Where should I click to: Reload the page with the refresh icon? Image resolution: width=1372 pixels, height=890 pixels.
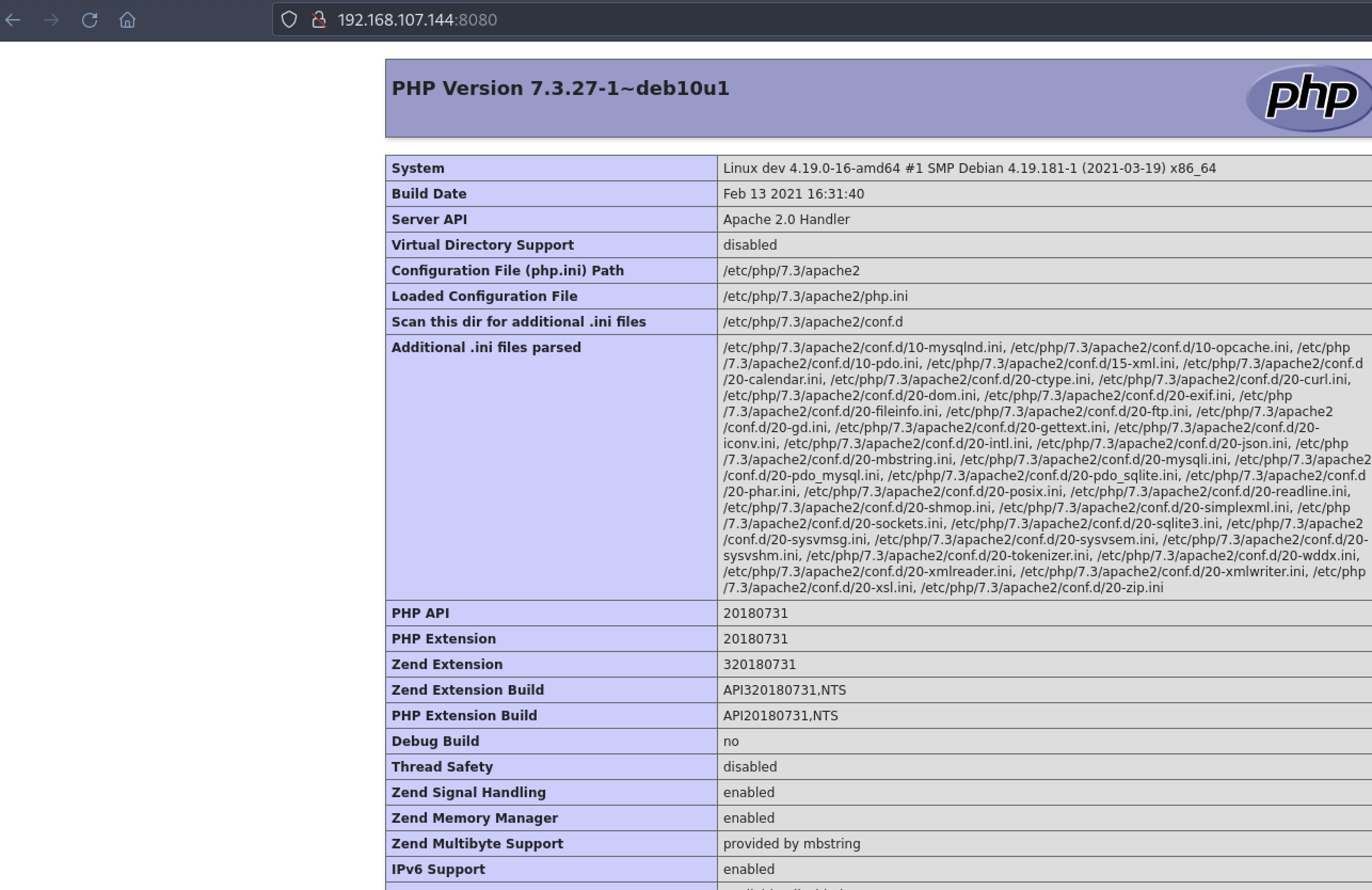click(x=90, y=20)
